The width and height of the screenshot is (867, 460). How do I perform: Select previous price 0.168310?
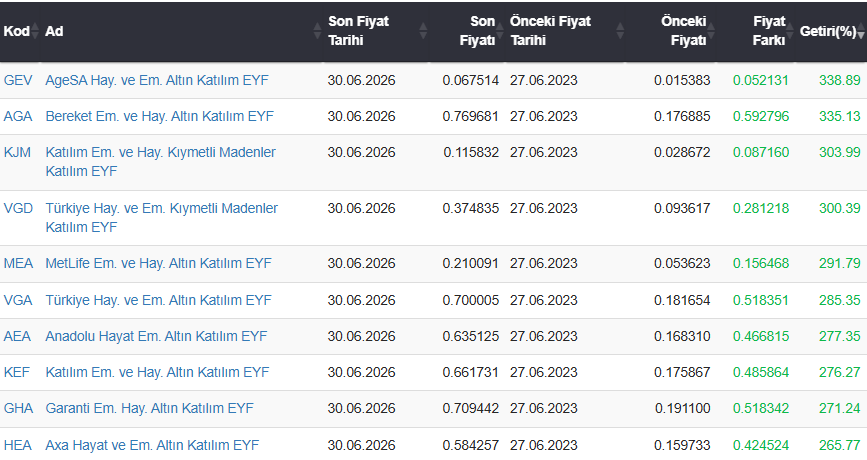click(x=682, y=336)
